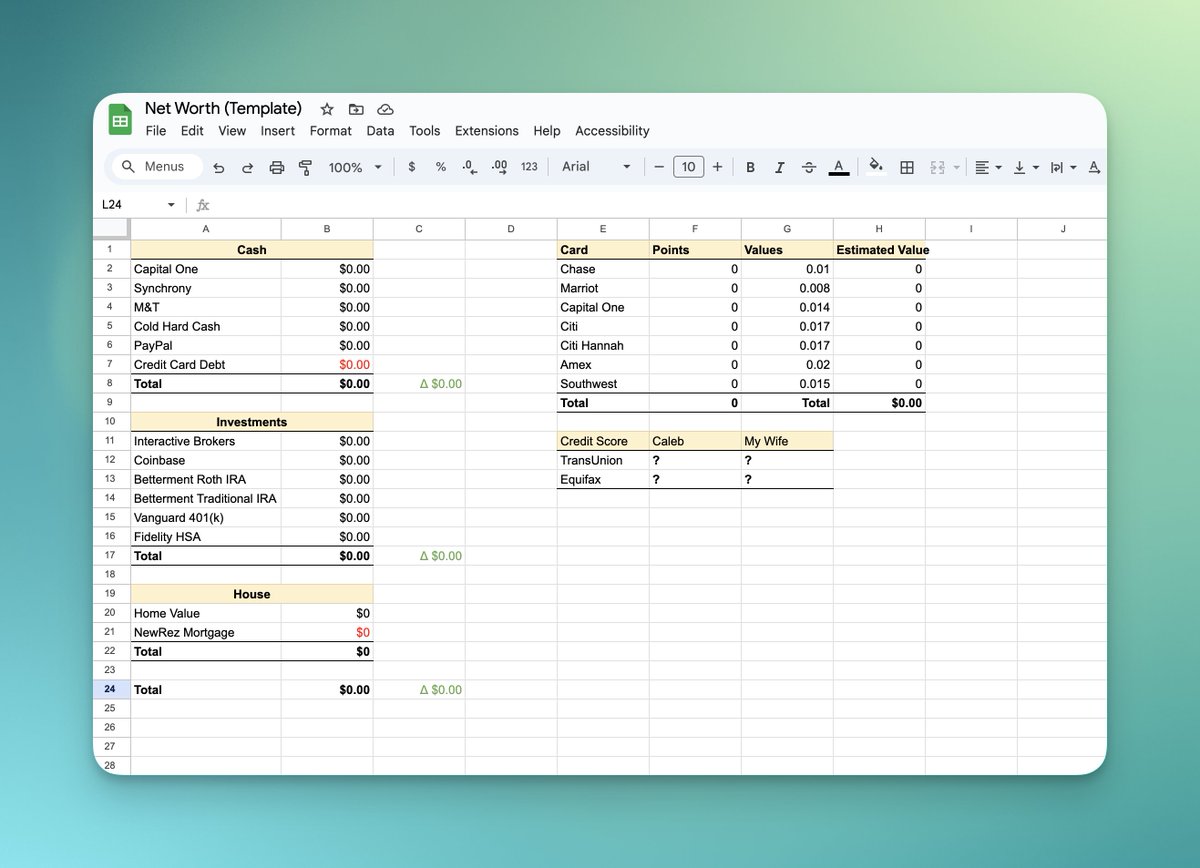Format as percent icon
1200x868 pixels.
[x=440, y=167]
